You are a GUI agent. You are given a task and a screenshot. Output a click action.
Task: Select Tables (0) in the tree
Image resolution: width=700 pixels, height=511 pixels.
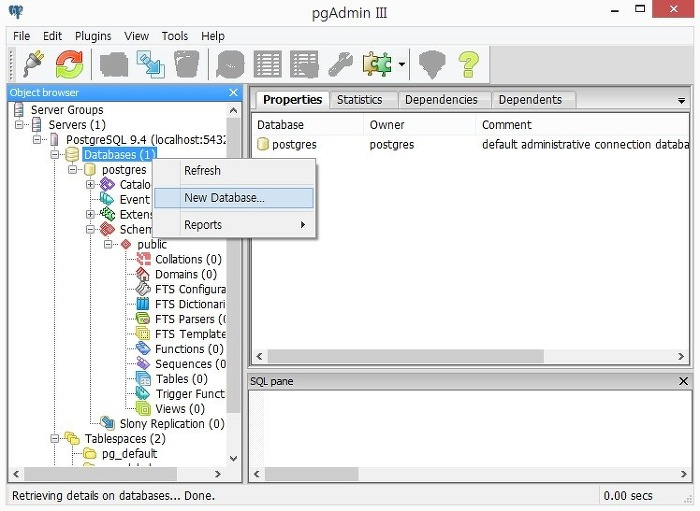point(181,379)
